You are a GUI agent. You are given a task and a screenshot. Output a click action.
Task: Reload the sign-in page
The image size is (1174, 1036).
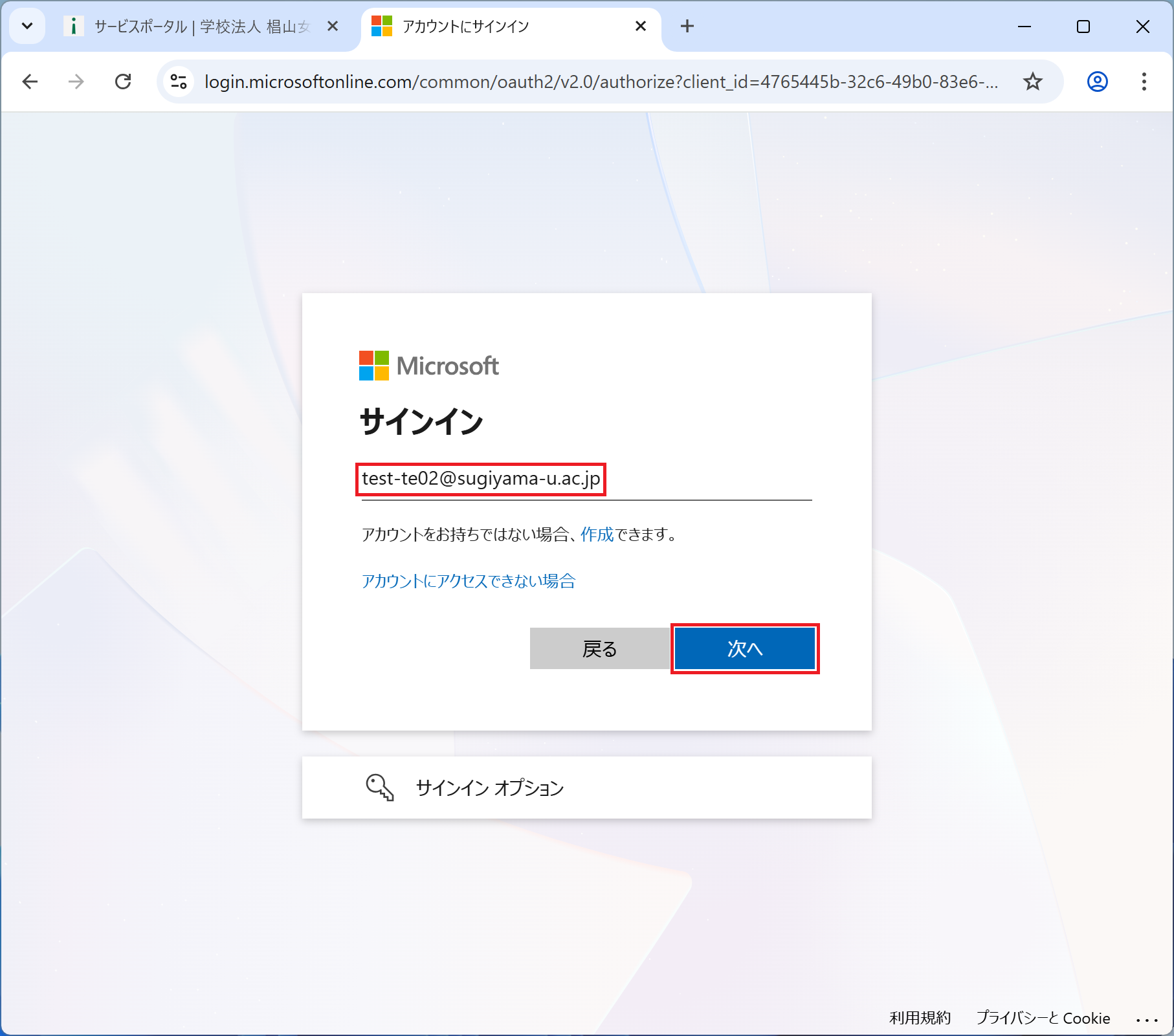click(123, 82)
